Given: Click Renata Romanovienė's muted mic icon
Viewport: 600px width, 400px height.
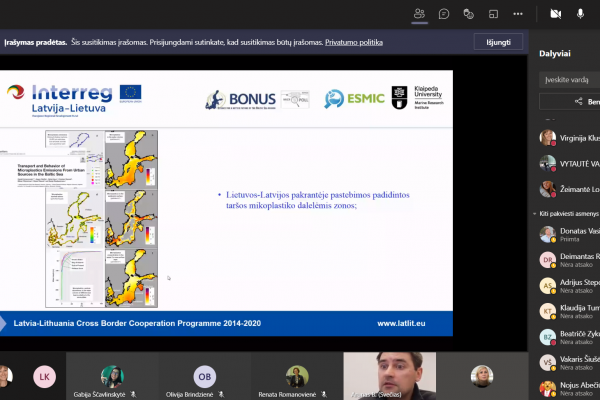Looking at the screenshot, I should pos(324,394).
